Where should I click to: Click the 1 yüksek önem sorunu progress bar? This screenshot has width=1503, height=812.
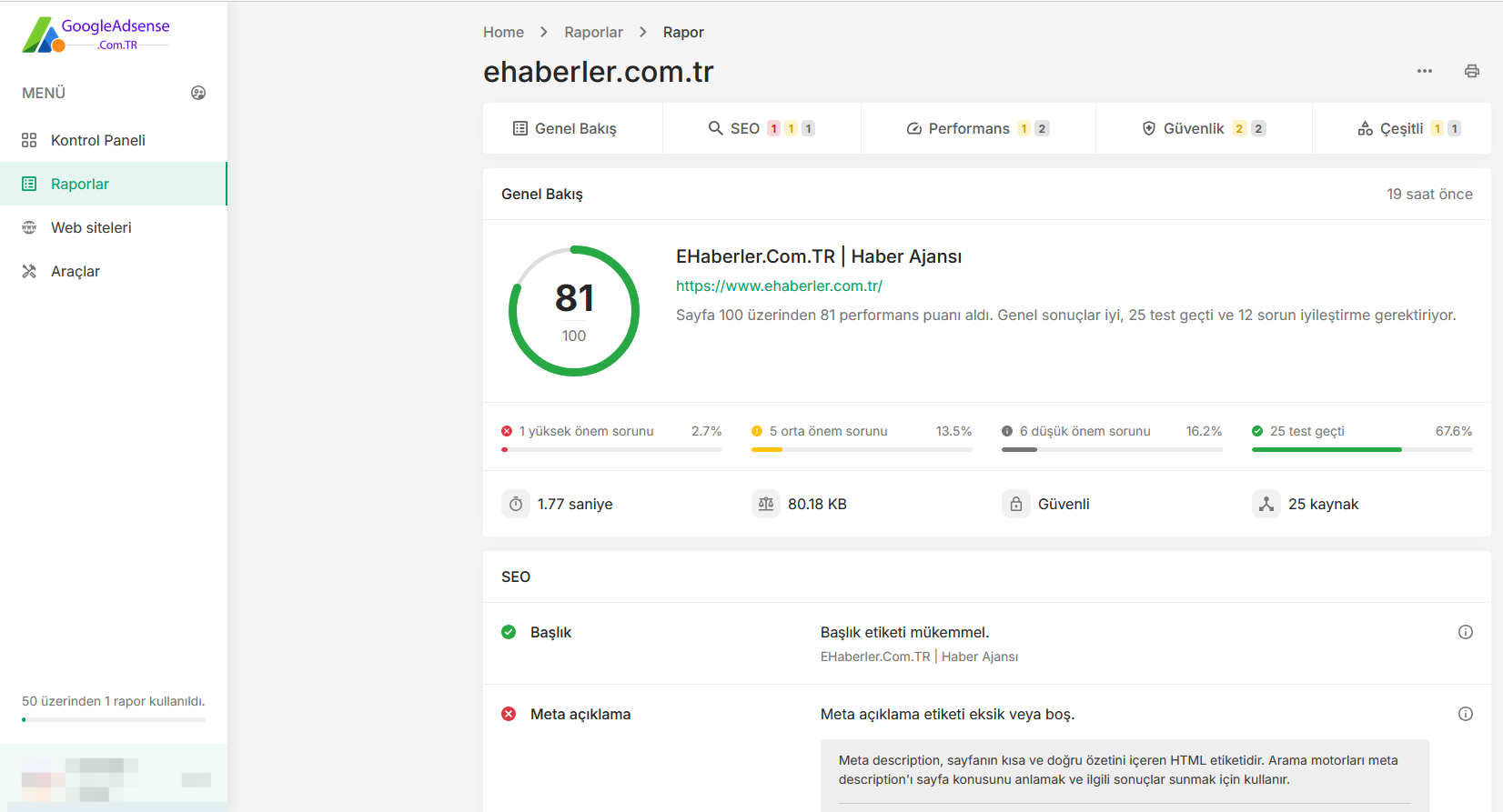click(611, 449)
